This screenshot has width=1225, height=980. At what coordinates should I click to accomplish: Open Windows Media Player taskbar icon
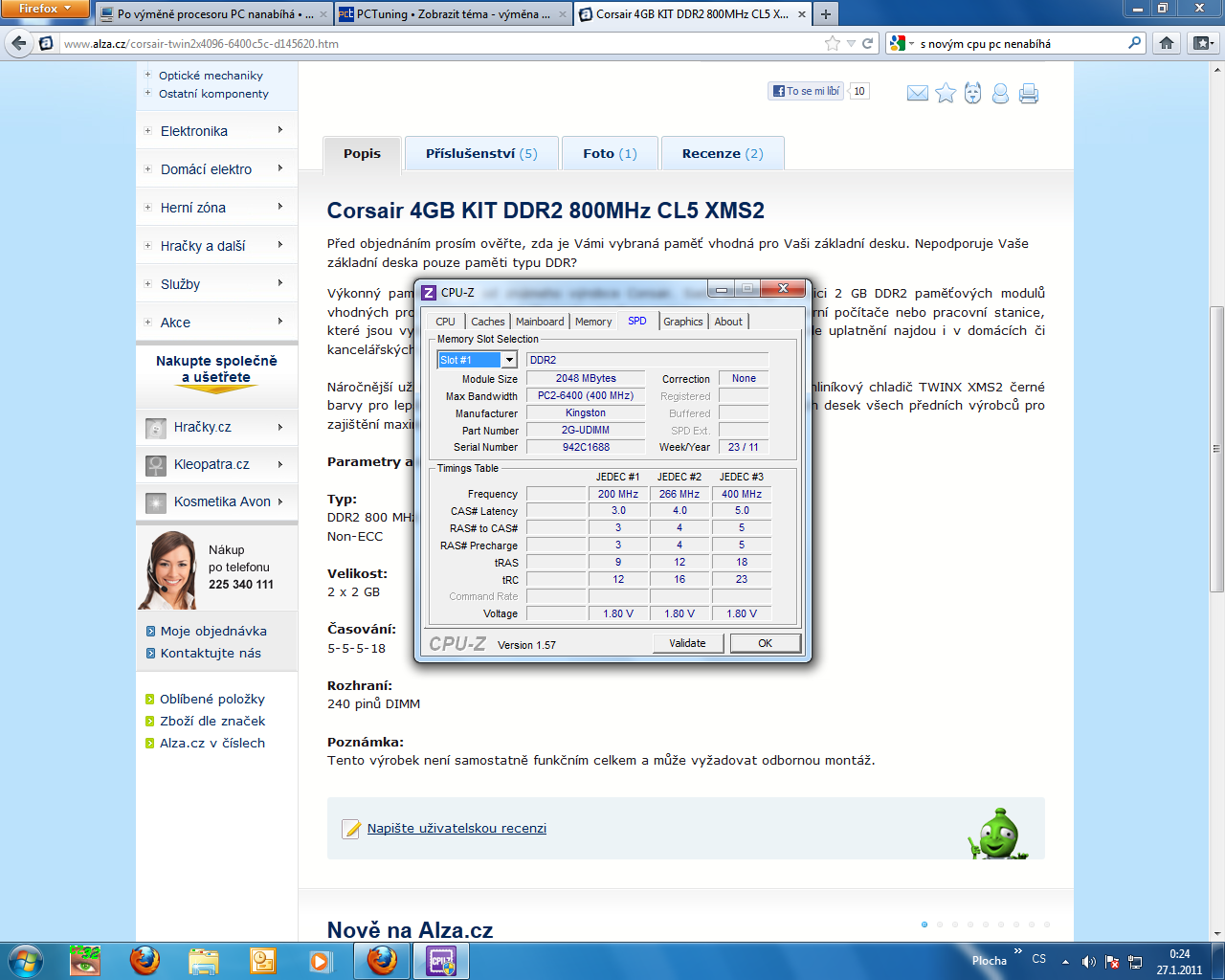pyautogui.click(x=320, y=960)
